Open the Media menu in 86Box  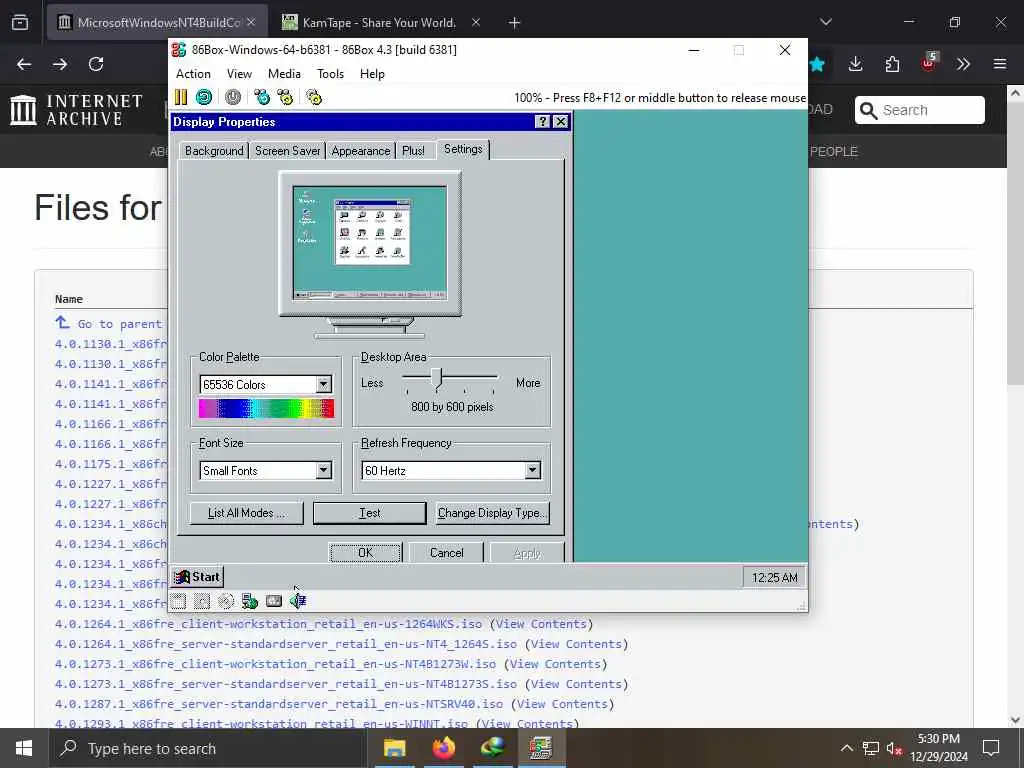point(284,74)
